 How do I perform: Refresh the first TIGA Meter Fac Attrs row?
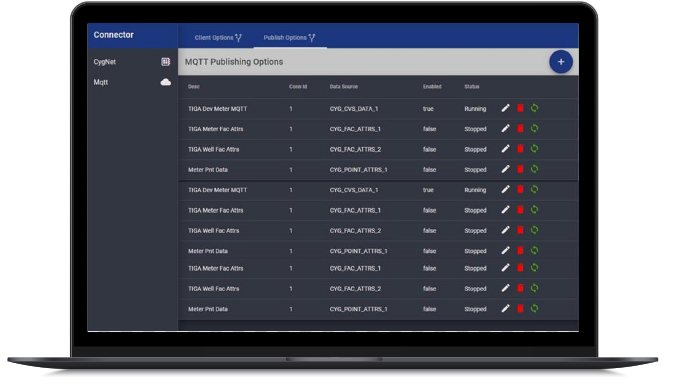click(534, 129)
